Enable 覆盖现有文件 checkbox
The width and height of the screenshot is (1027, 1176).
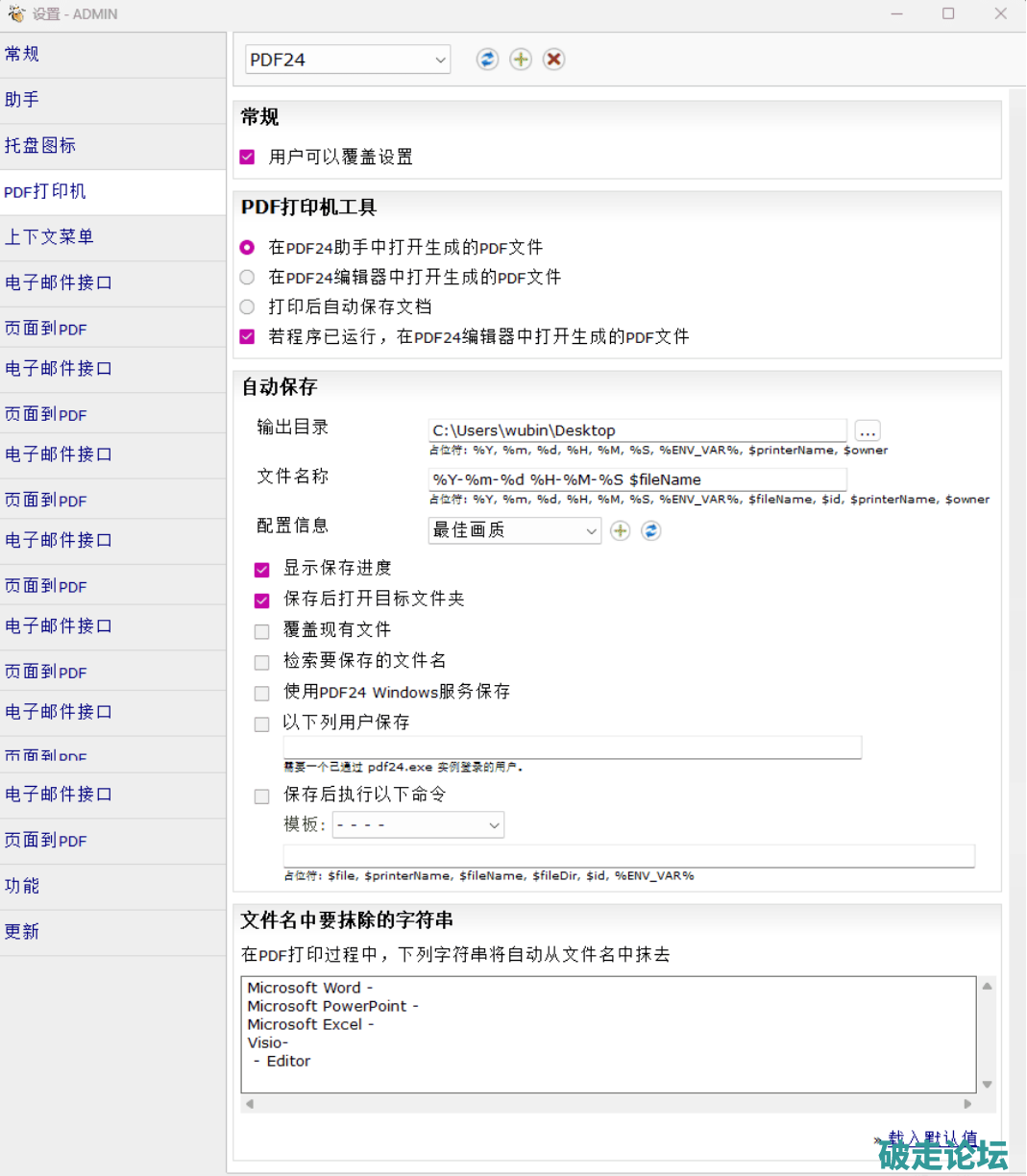coord(261,631)
